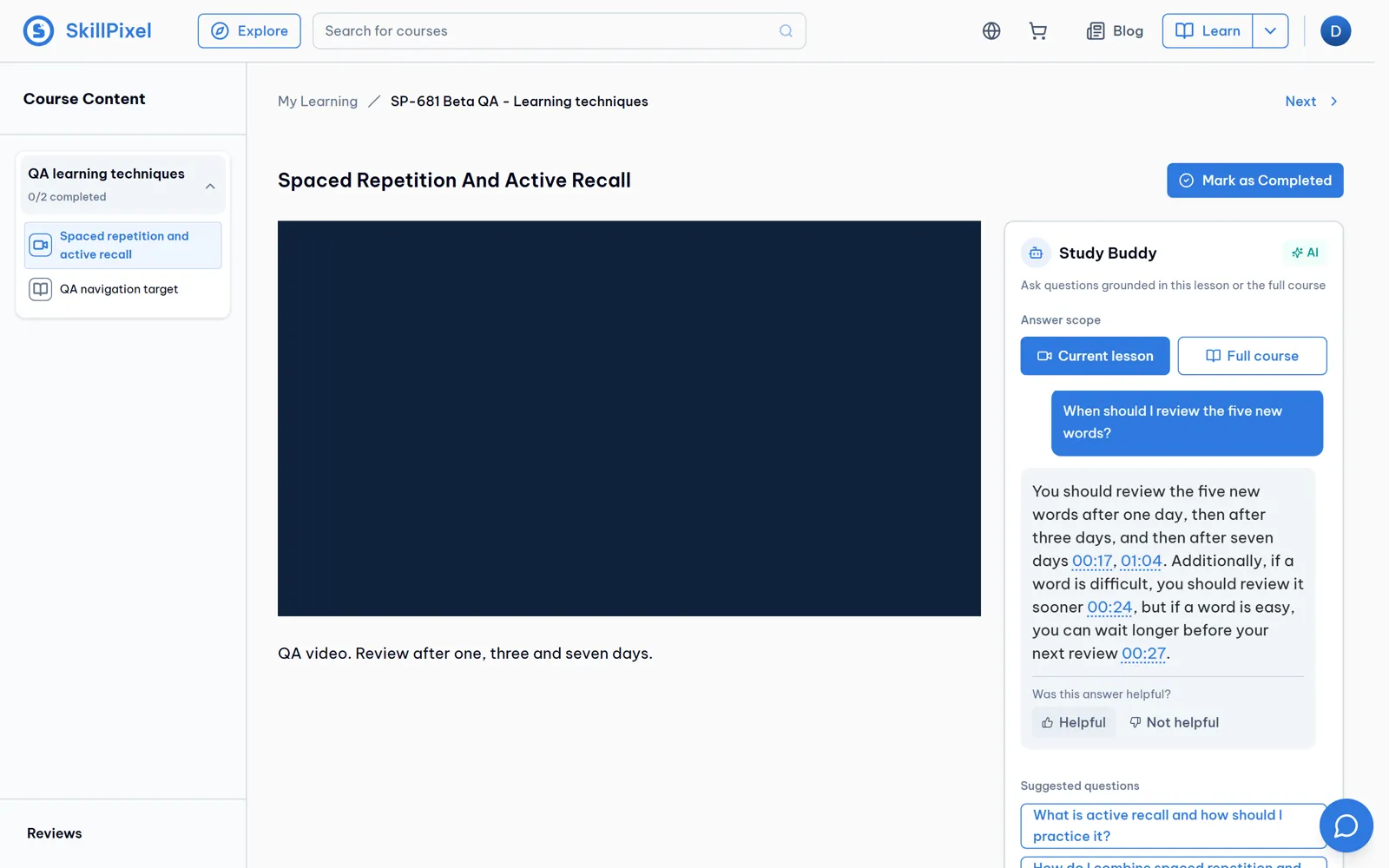Click the Study Buddy robot icon
This screenshot has width=1389, height=868.
tap(1036, 253)
